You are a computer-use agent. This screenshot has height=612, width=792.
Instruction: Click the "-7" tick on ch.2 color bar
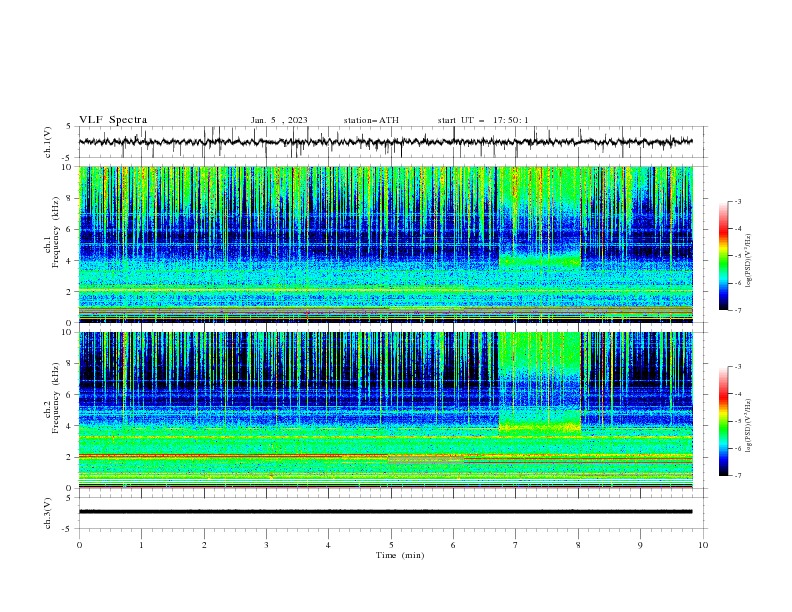click(737, 475)
